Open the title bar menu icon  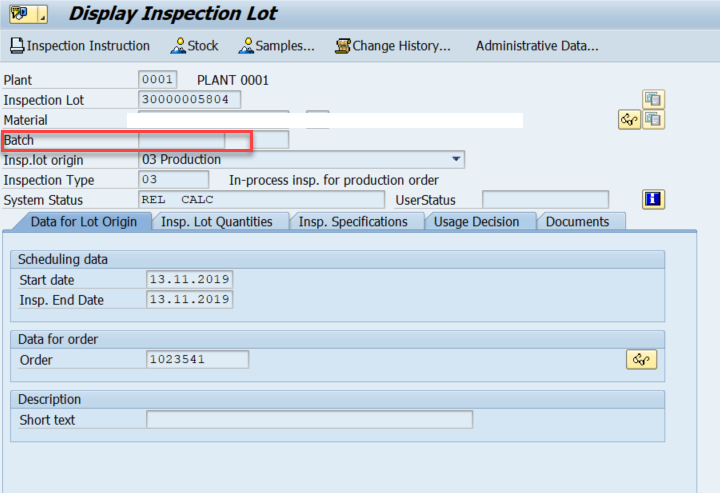click(28, 14)
